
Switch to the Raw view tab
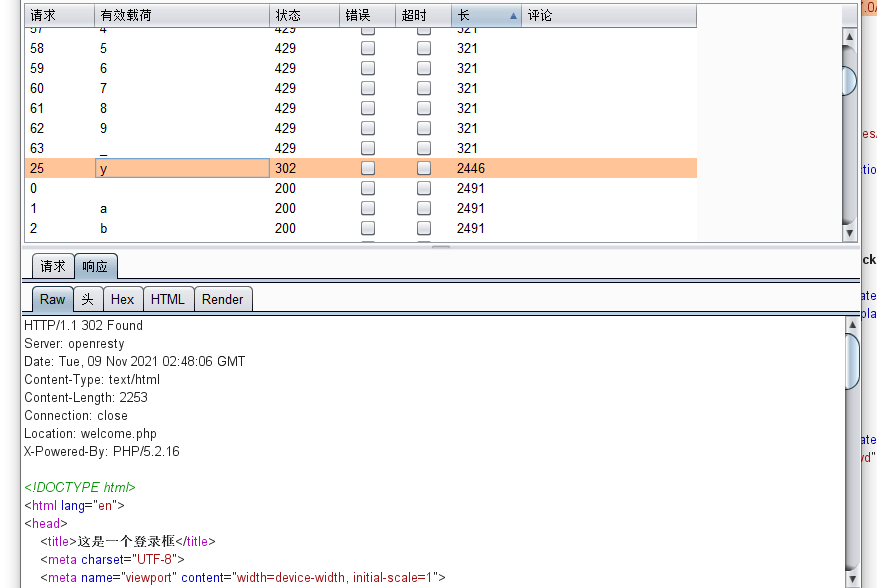point(53,299)
